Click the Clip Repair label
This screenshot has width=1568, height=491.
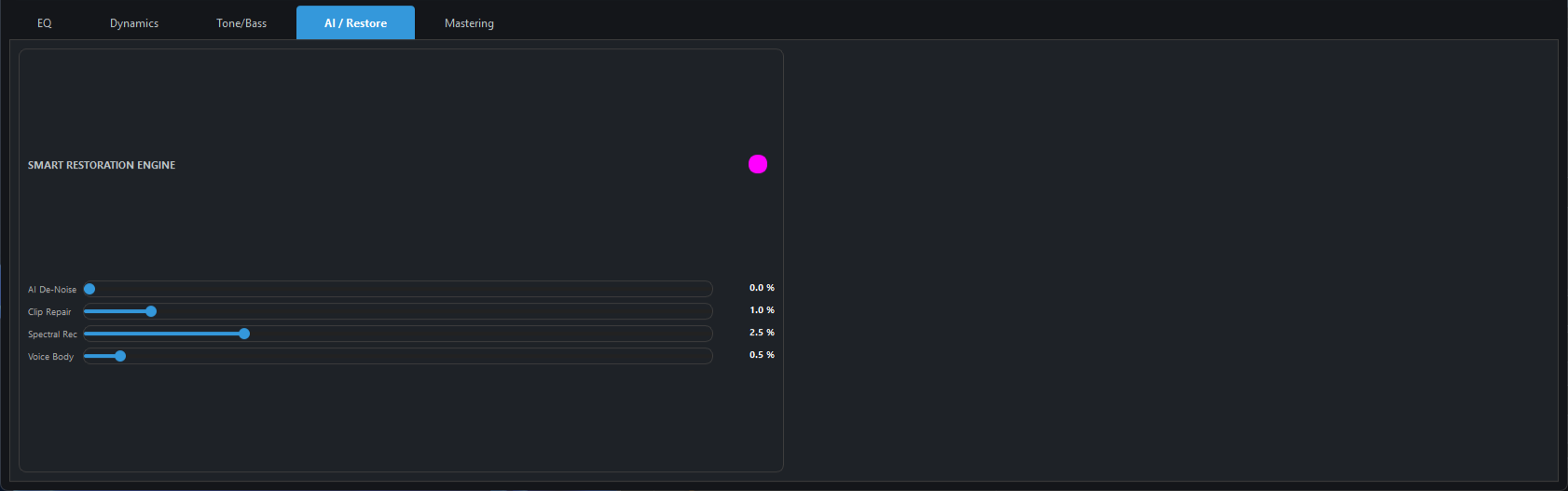pyautogui.click(x=49, y=312)
